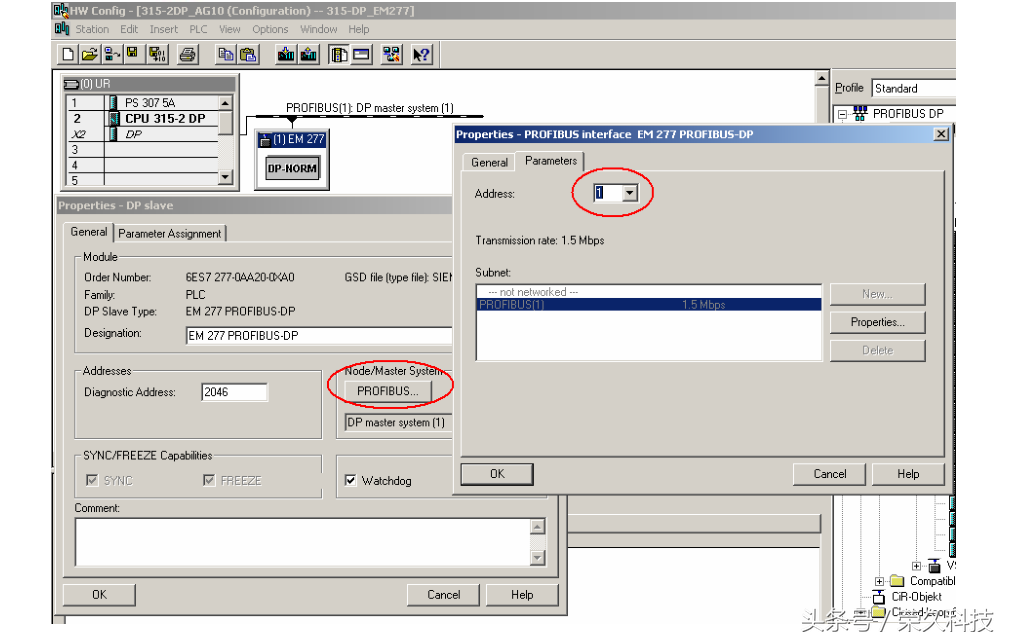Open the Profile Standard combo box
The image size is (1009, 642).
click(x=912, y=88)
